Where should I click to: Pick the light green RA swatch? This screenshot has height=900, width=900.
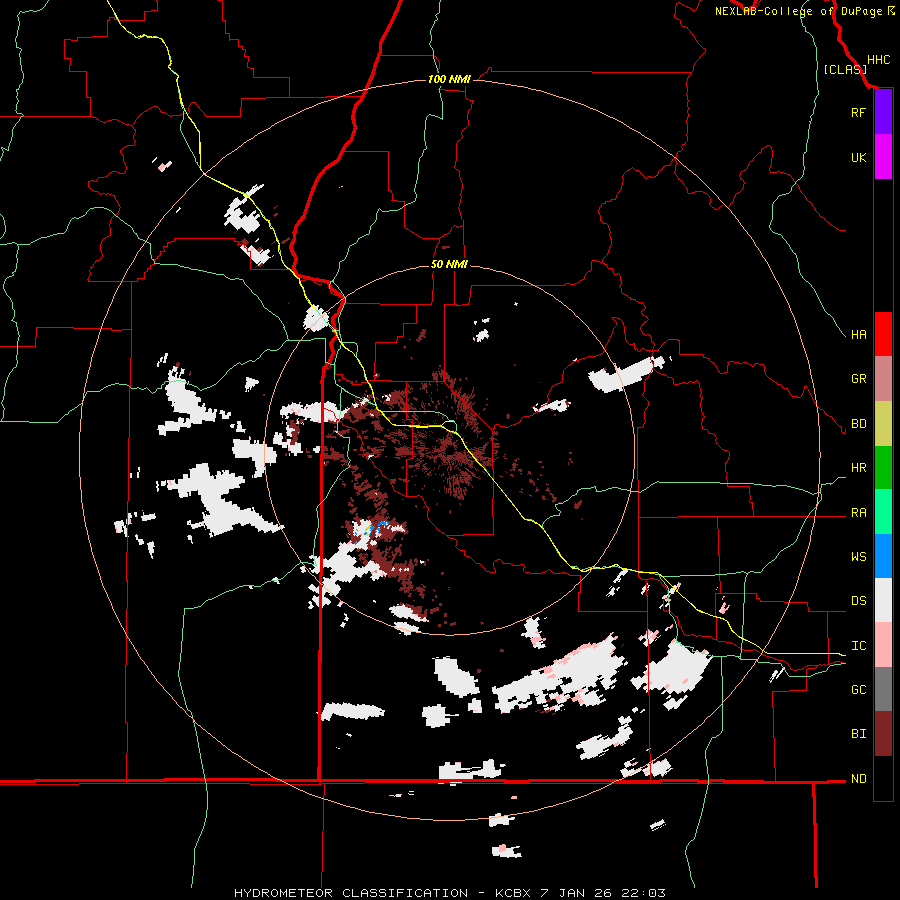point(883,512)
